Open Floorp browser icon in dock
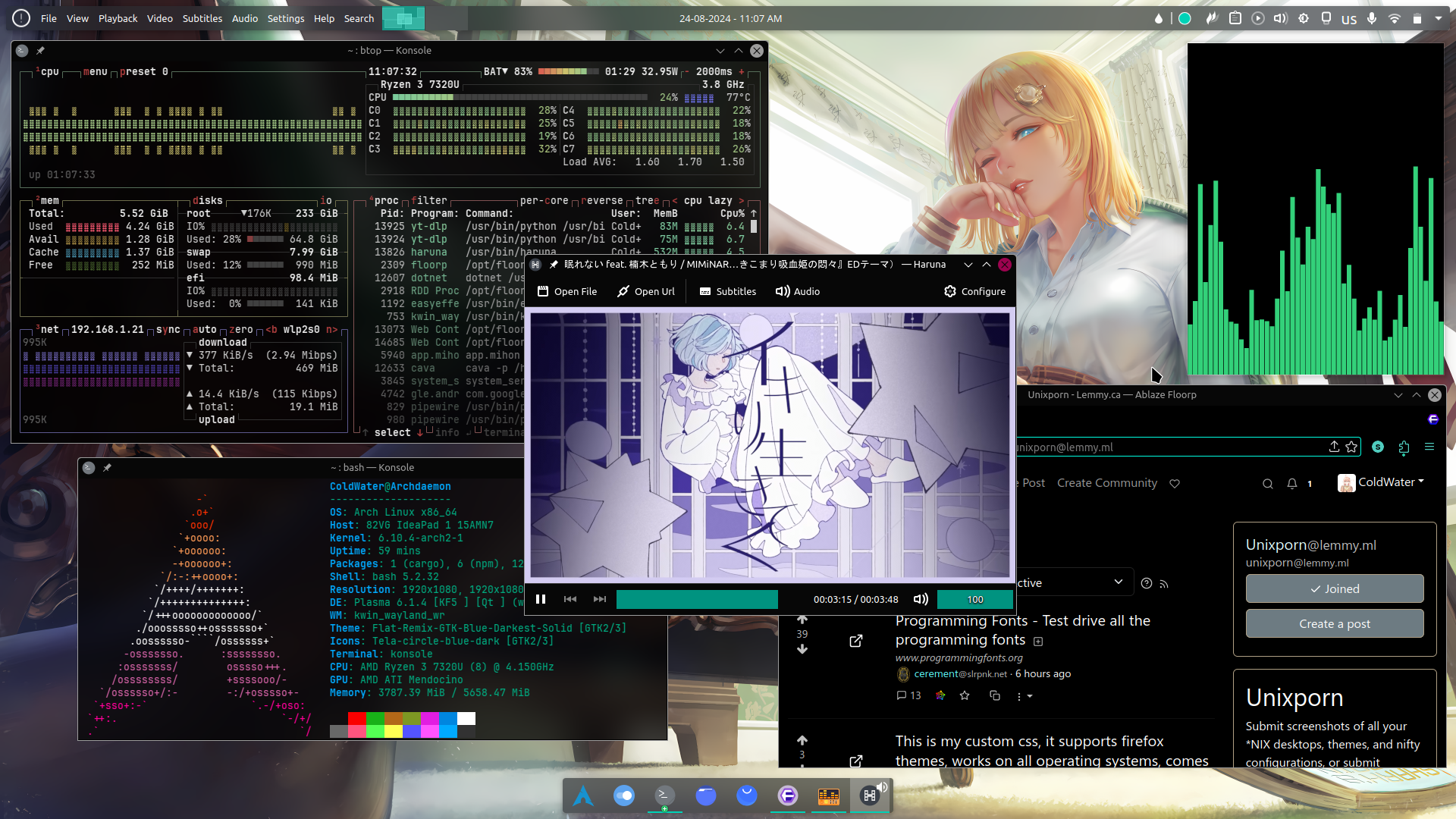The image size is (1456, 819). 788,795
